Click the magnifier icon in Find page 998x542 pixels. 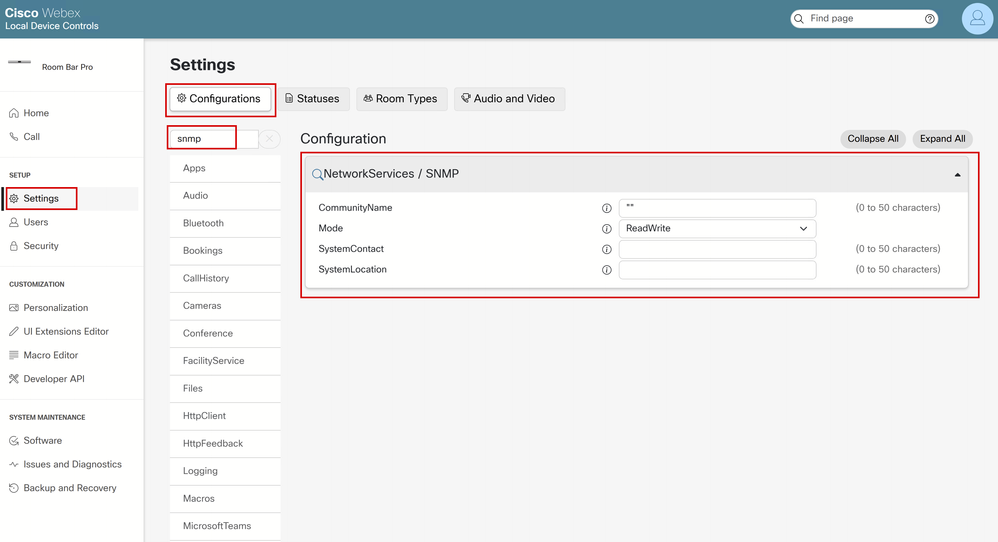(799, 19)
